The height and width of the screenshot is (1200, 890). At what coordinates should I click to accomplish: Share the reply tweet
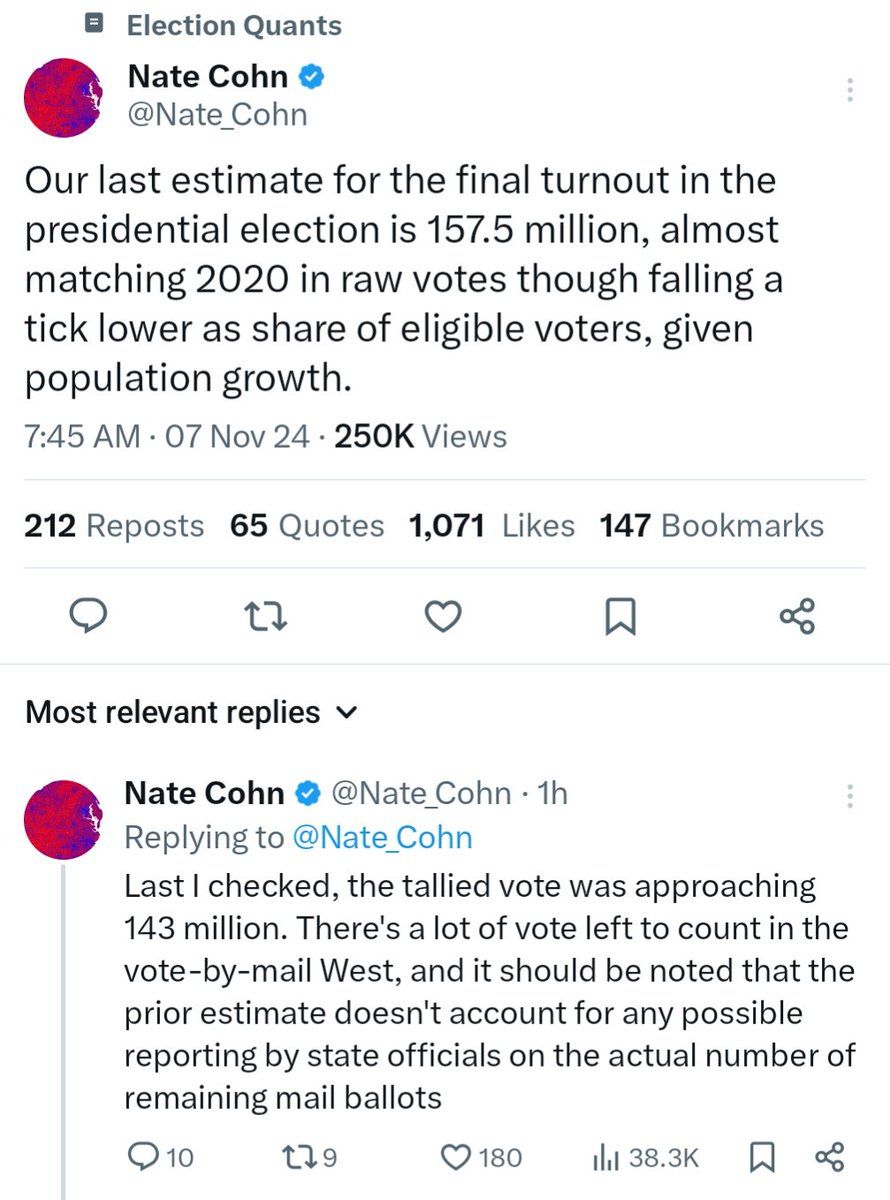click(x=830, y=1157)
